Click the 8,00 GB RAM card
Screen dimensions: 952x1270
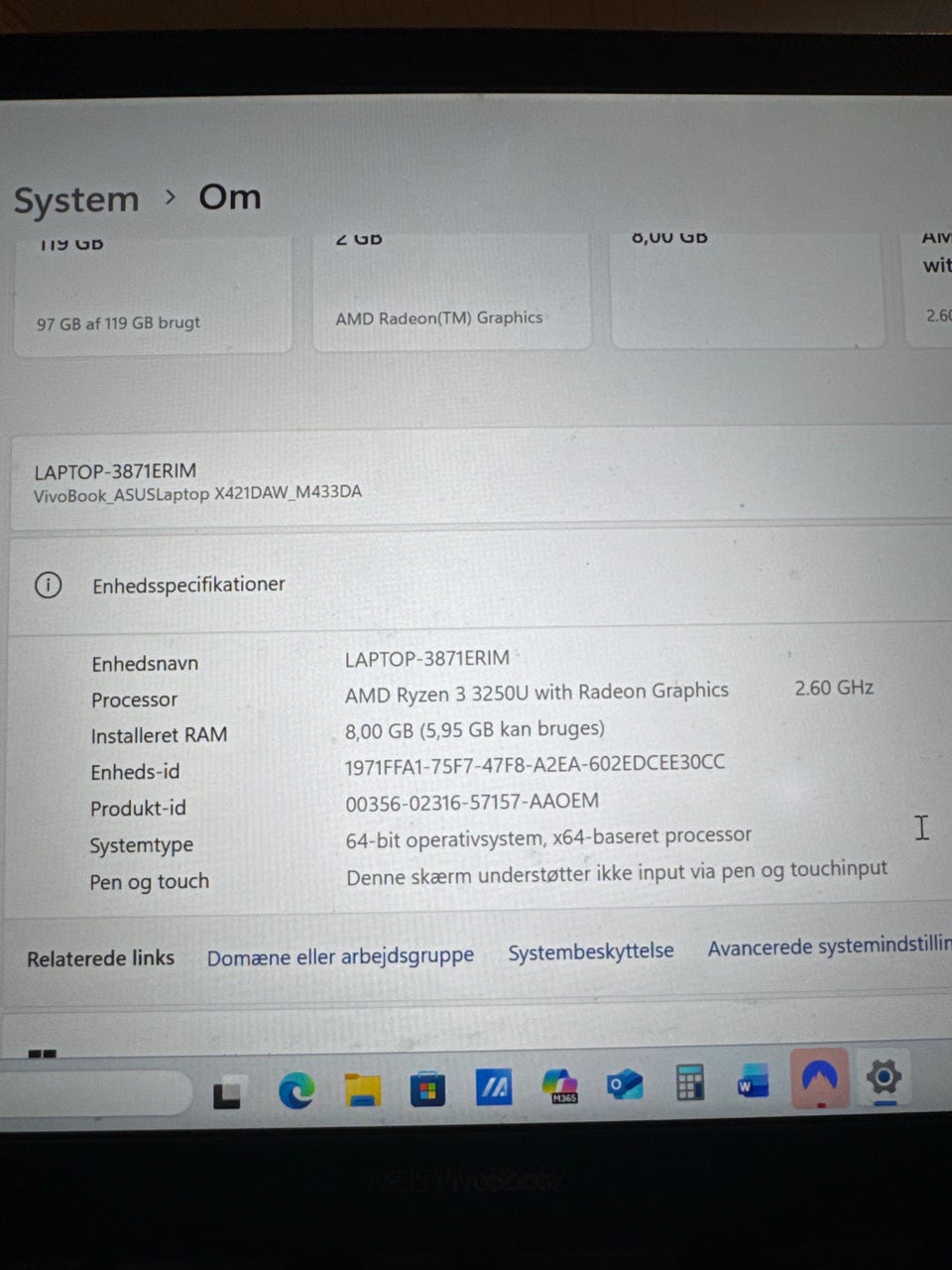coord(749,290)
